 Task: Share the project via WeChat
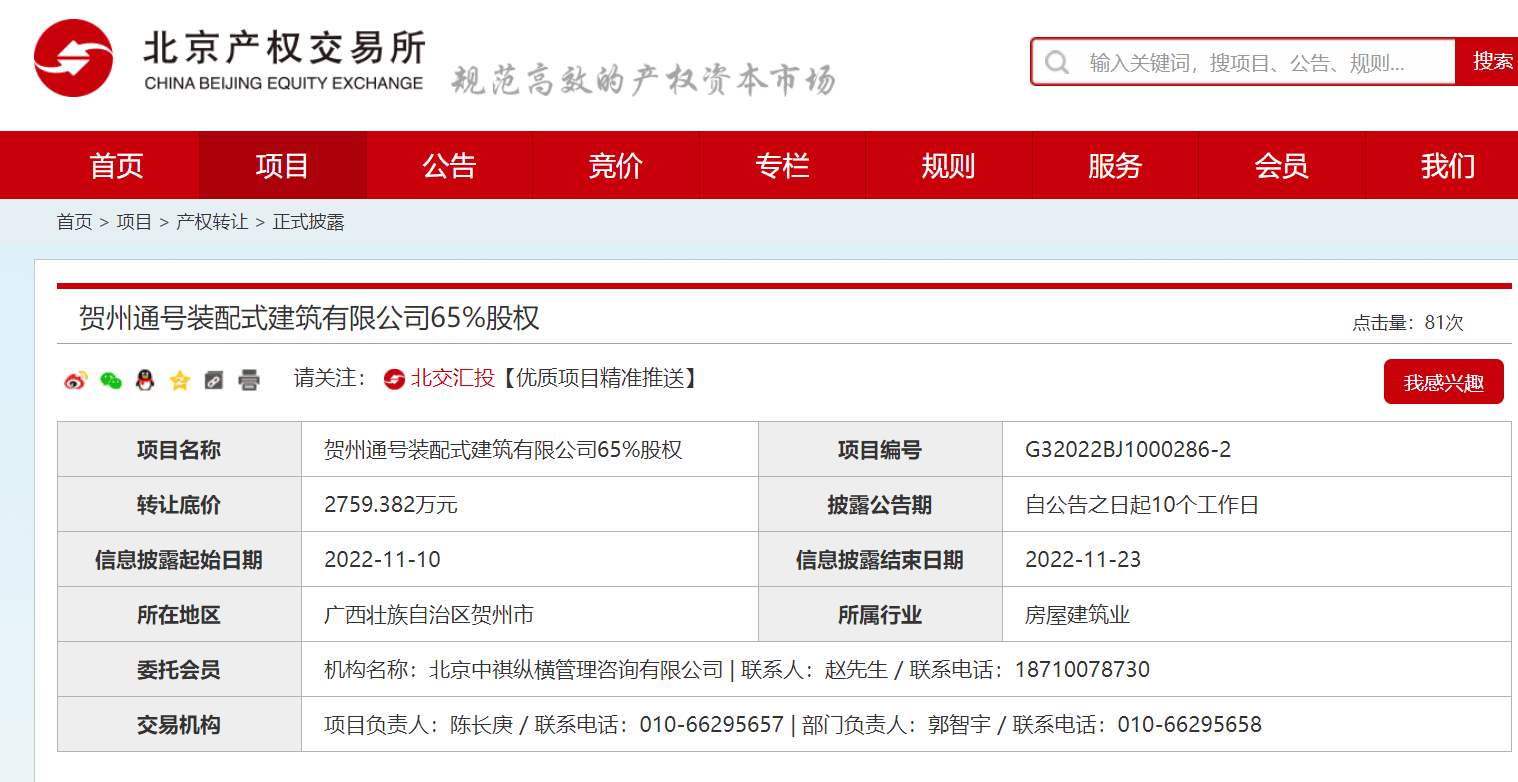coord(110,380)
